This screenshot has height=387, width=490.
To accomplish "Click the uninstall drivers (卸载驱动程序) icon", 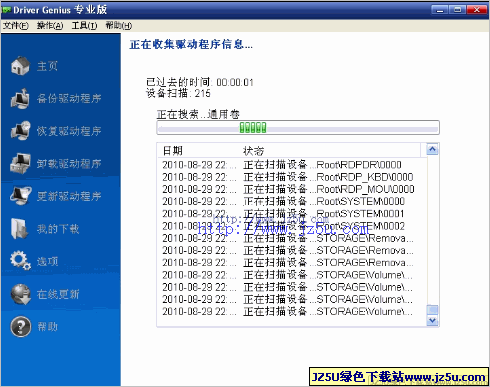I will [x=20, y=163].
